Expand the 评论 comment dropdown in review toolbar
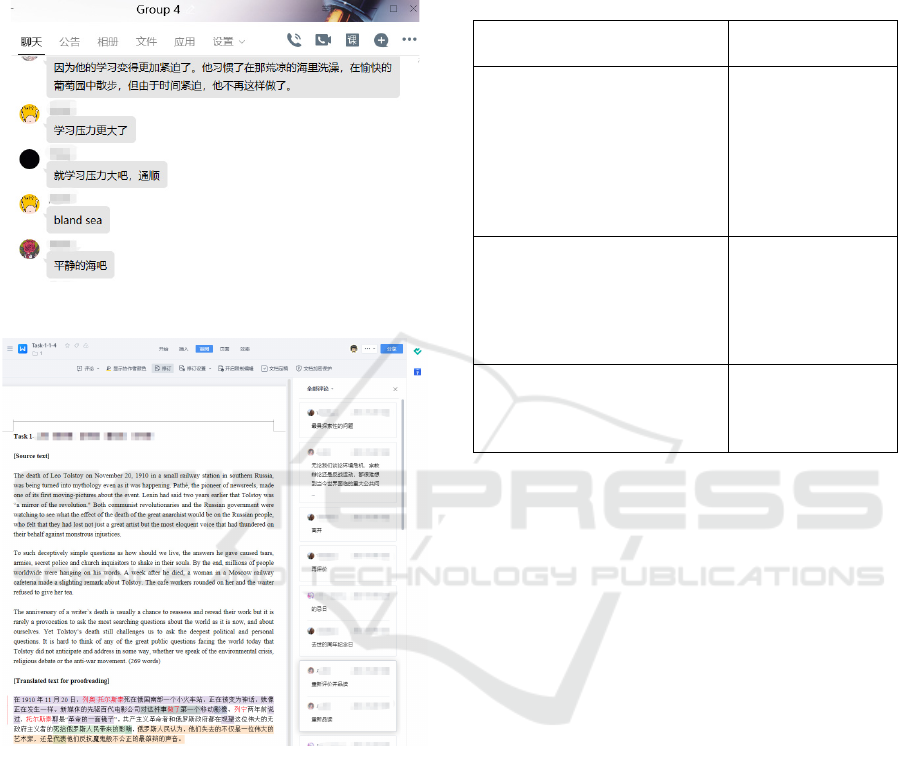 point(88,368)
